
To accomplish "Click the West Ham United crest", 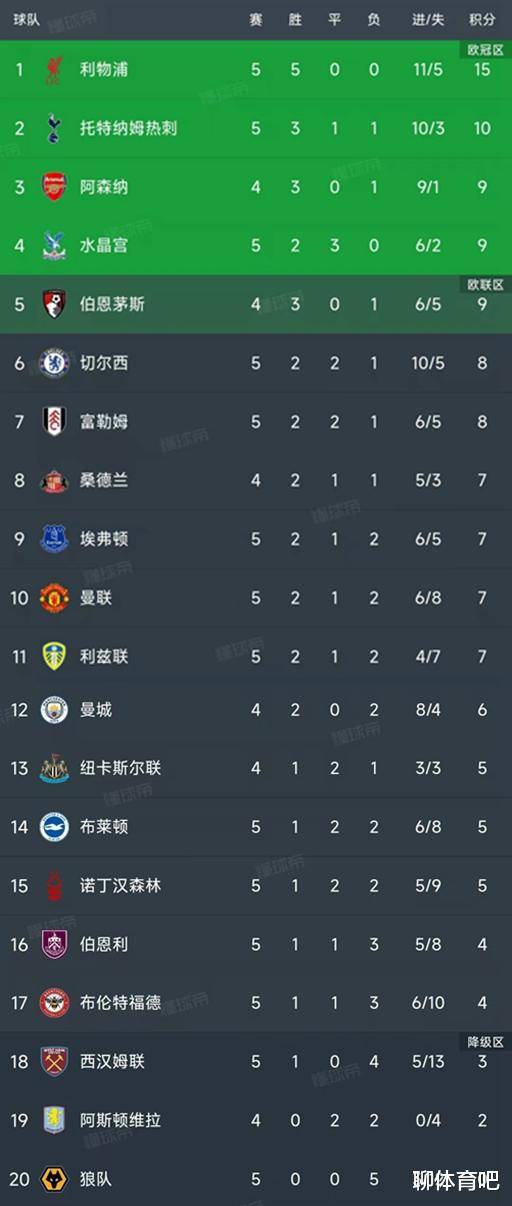I will (54, 1062).
